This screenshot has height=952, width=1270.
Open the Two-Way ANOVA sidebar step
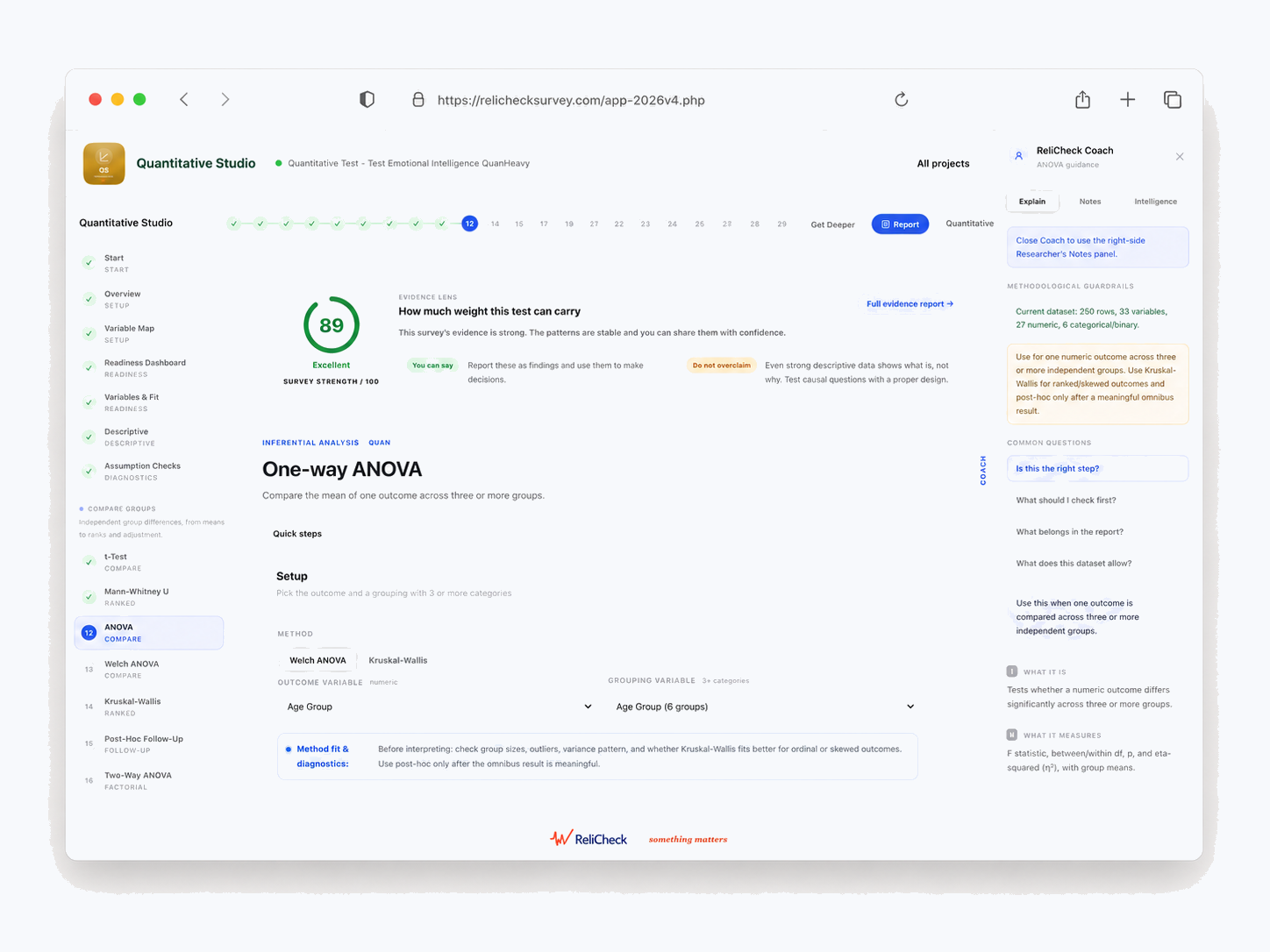[149, 781]
